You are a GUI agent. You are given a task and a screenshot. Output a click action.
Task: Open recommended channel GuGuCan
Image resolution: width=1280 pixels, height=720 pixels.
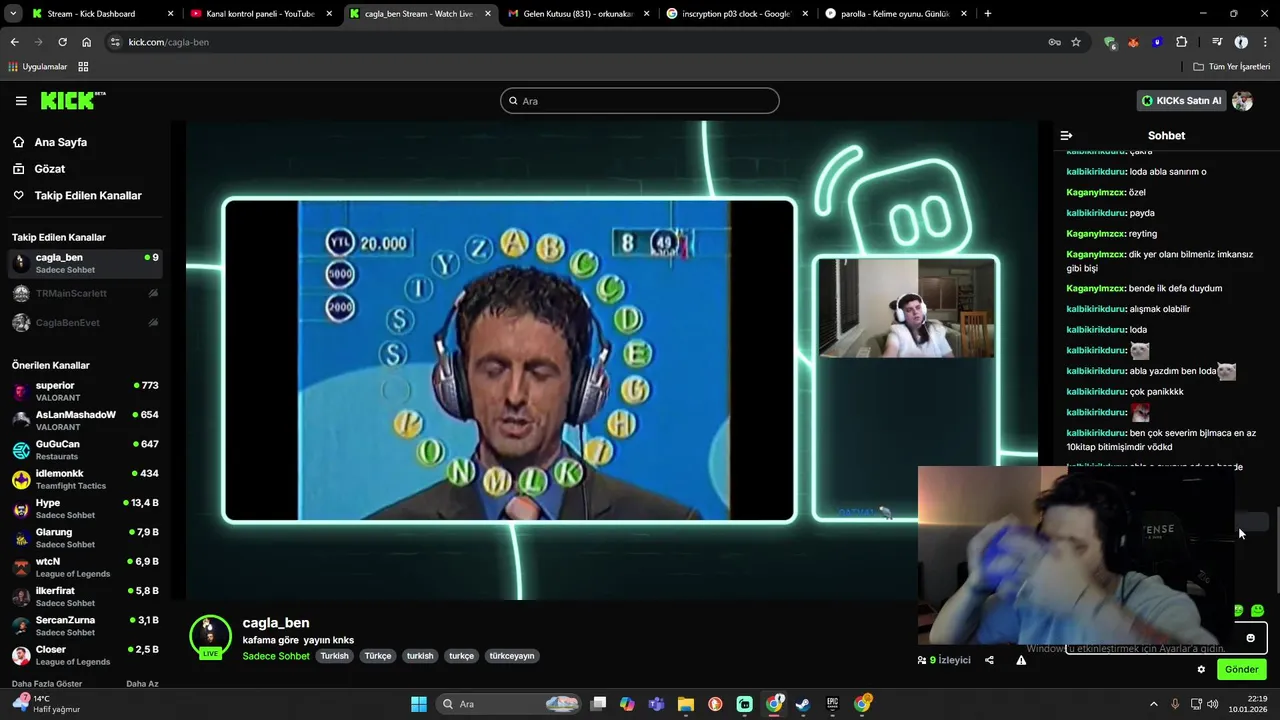pyautogui.click(x=85, y=450)
